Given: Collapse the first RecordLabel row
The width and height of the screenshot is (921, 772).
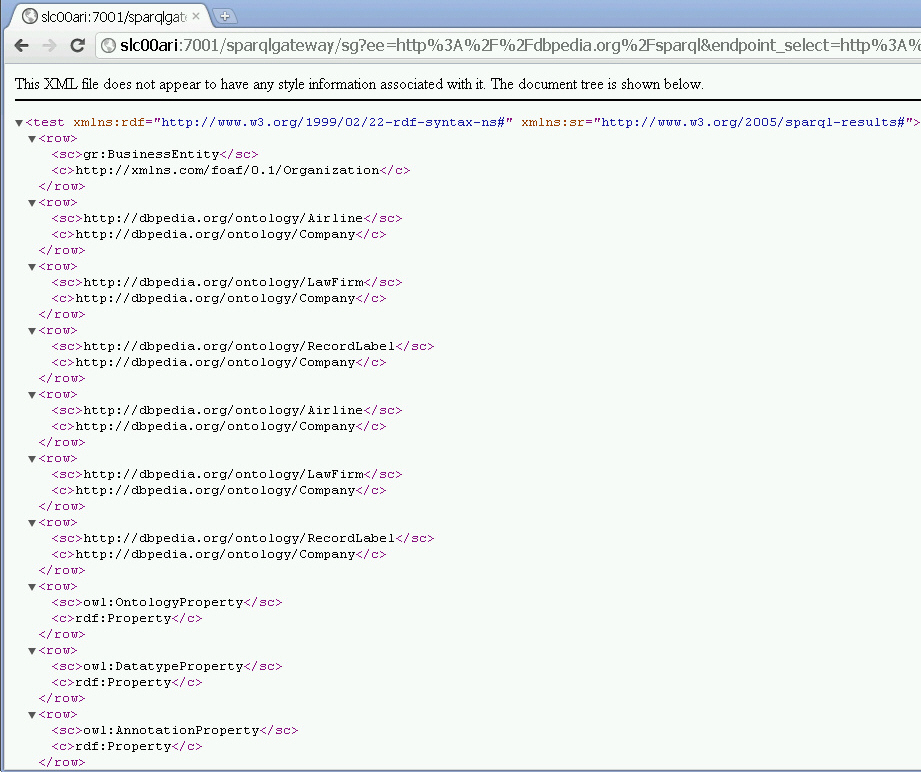Looking at the screenshot, I should (32, 331).
